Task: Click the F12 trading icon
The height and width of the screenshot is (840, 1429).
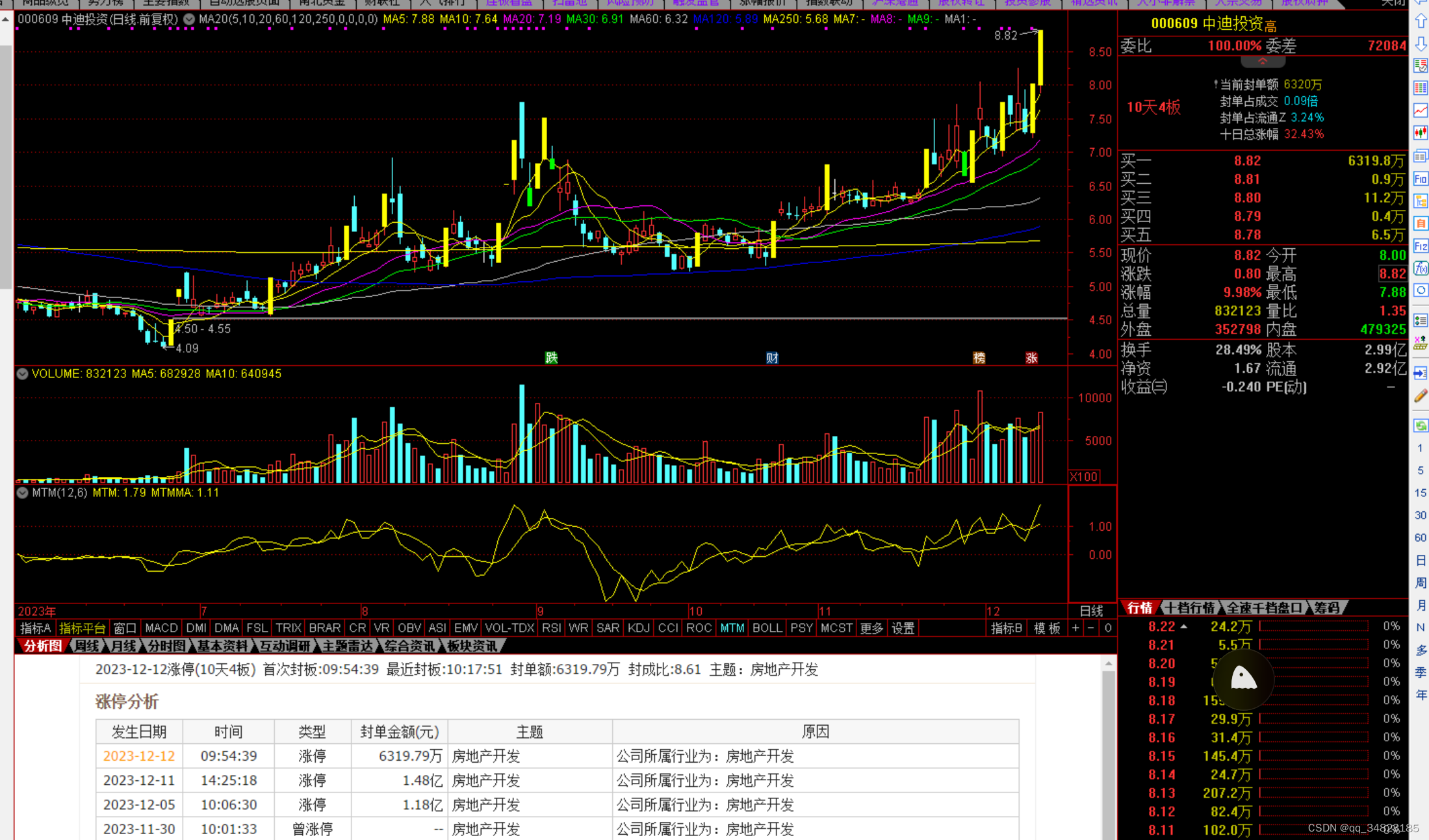Action: click(x=1421, y=246)
